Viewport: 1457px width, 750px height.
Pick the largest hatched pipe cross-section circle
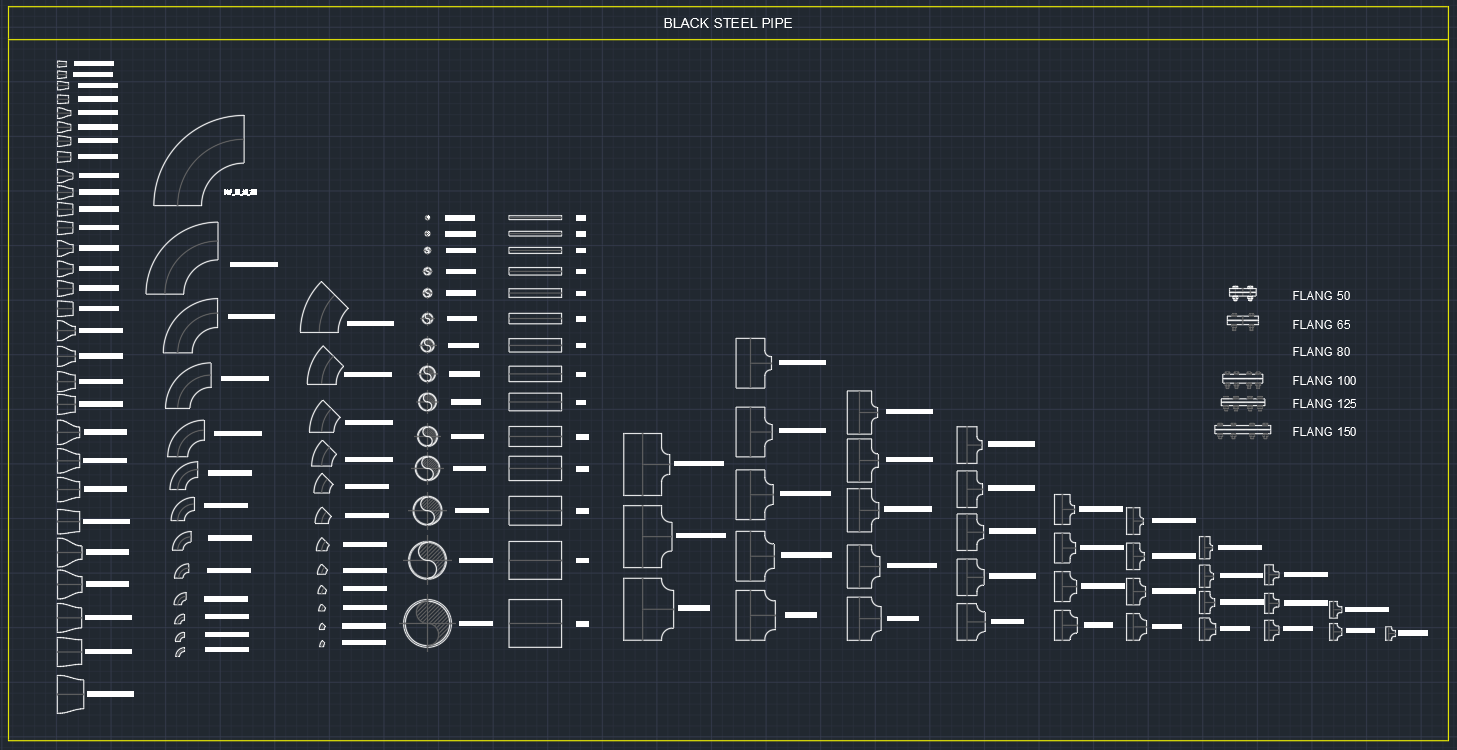[428, 624]
